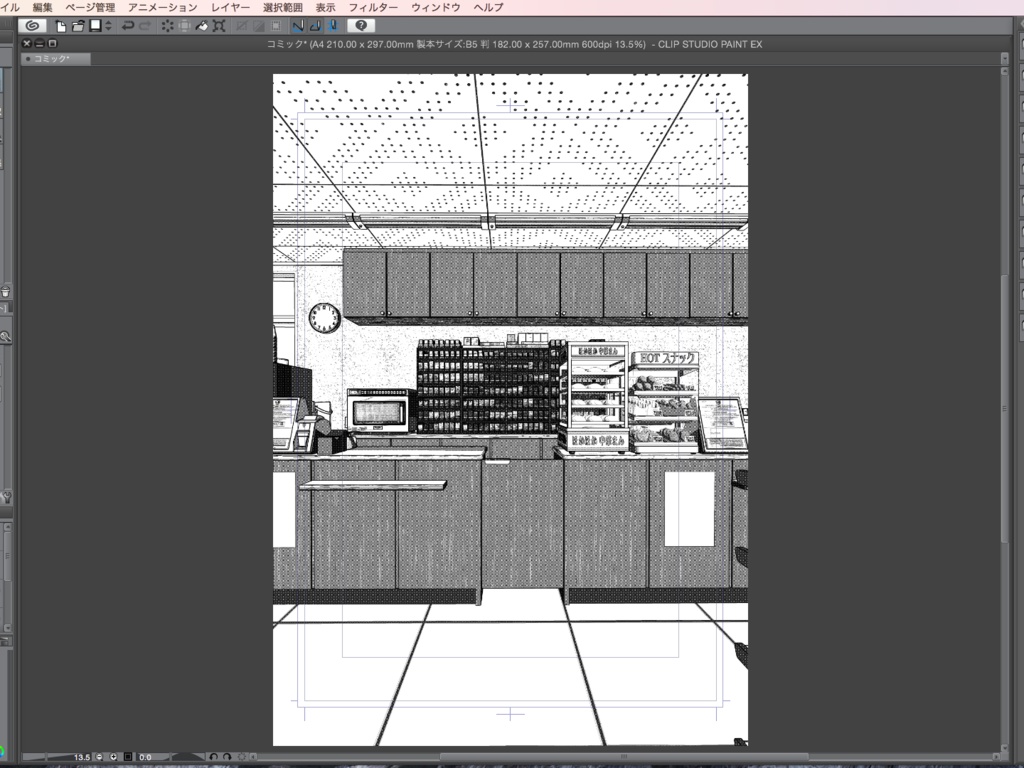Rotate canvas left icon

click(214, 757)
